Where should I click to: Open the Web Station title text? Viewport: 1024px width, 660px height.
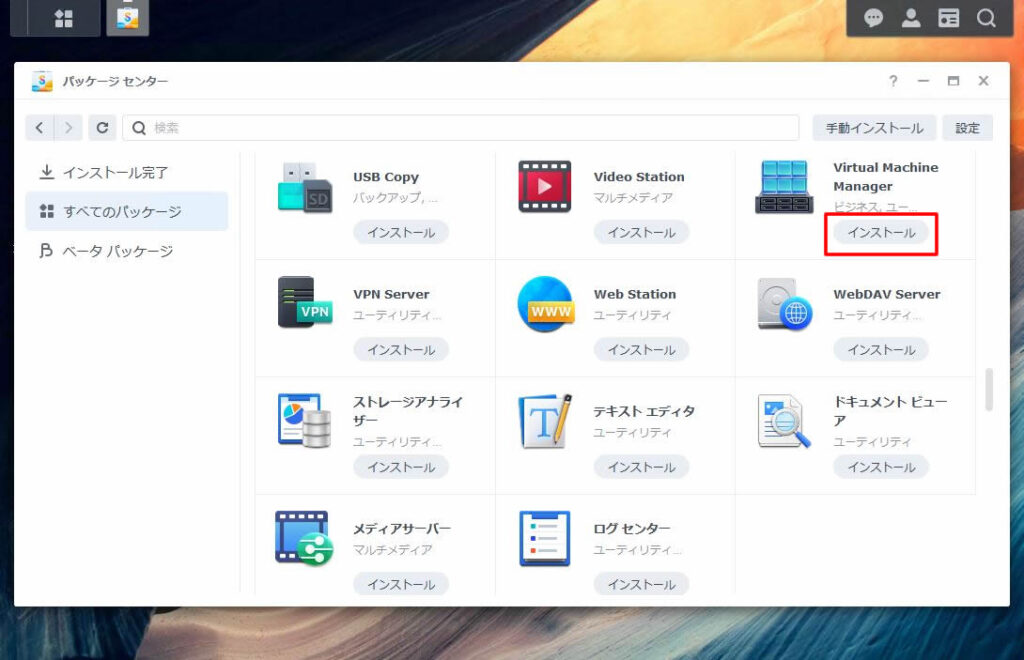[635, 294]
